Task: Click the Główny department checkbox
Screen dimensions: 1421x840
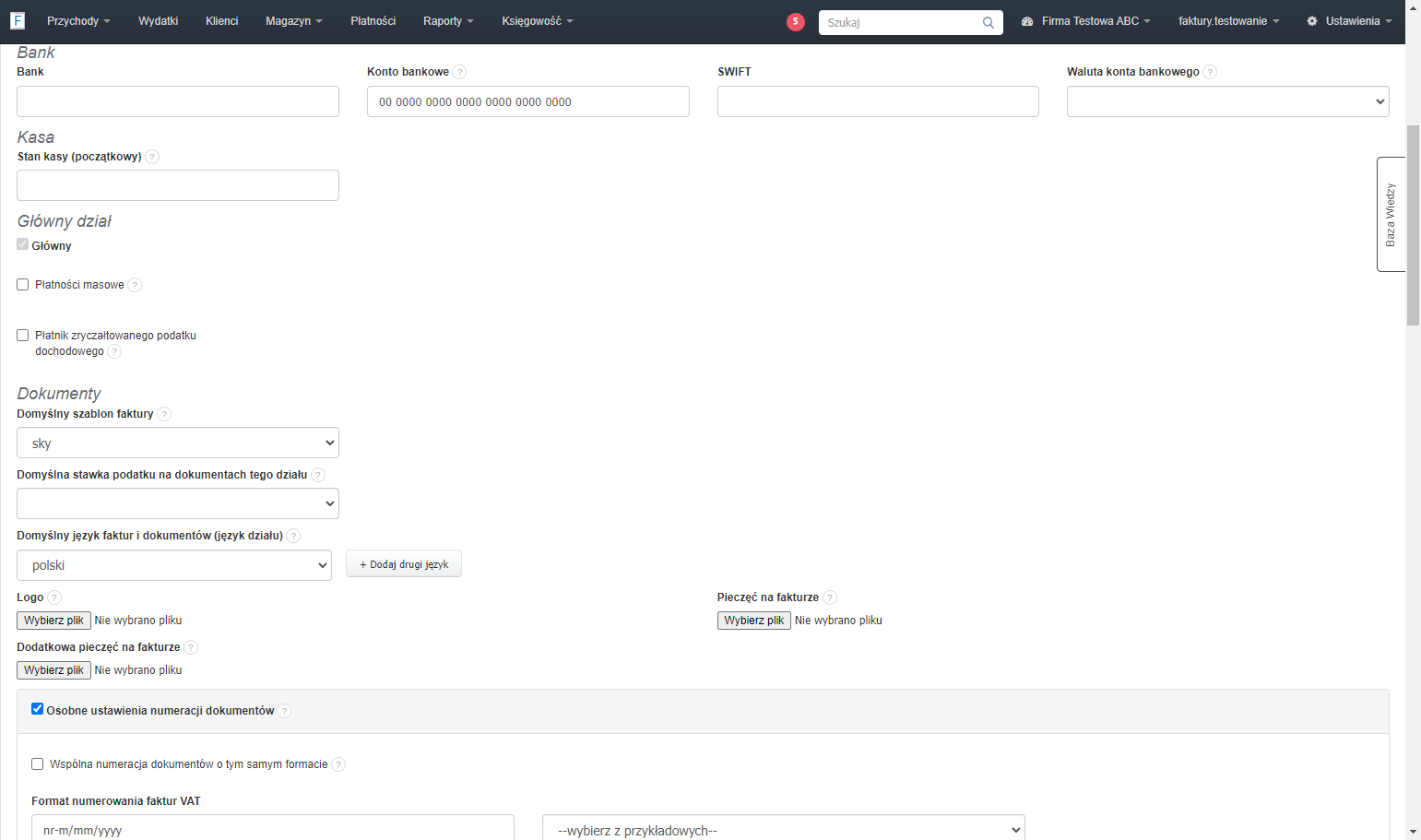Action: point(23,244)
